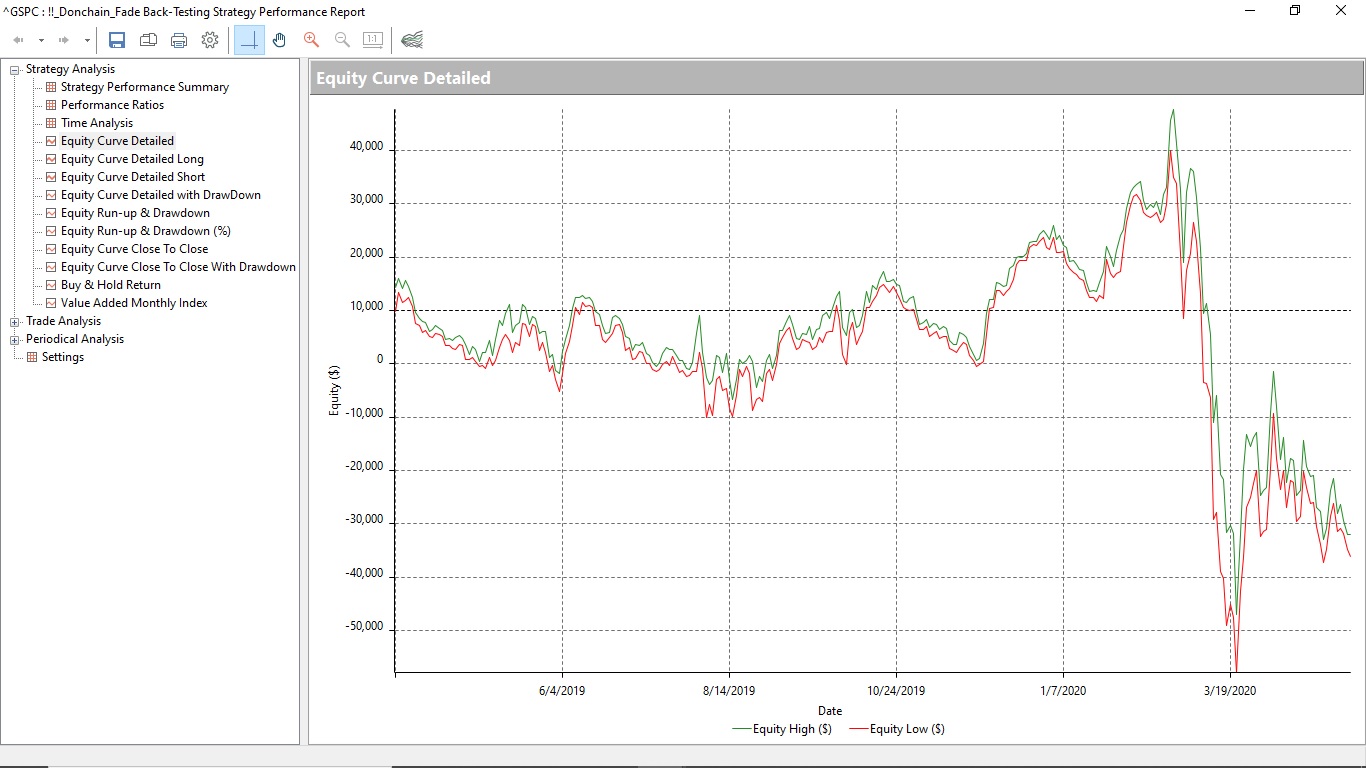Expand the Periodical Analysis tree node
Screen dimensions: 1366x768
(x=15, y=340)
